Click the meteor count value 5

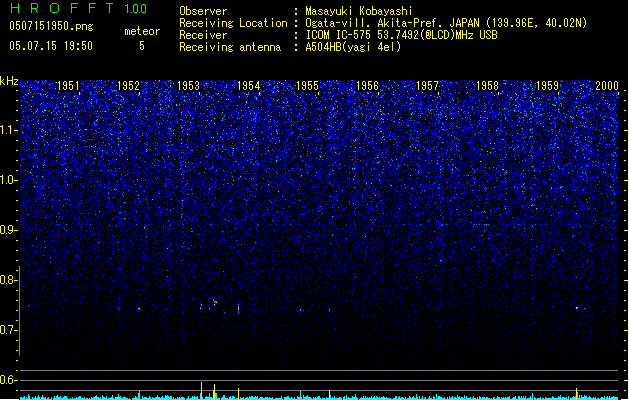click(x=142, y=46)
